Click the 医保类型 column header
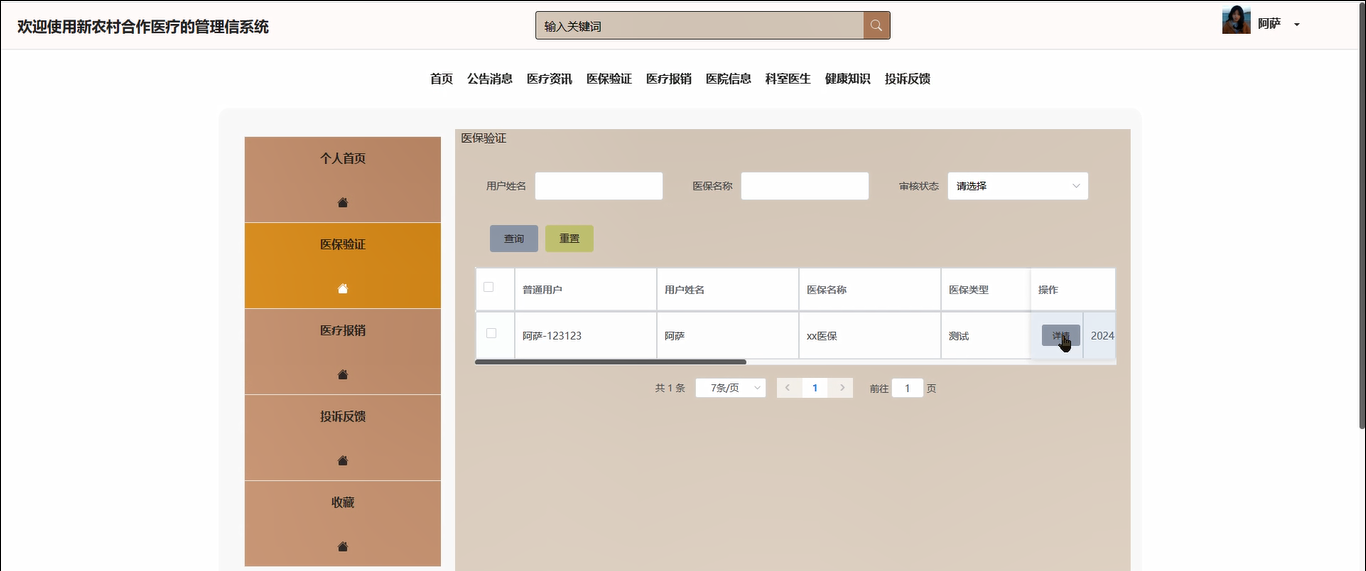The image size is (1366, 571). (986, 290)
